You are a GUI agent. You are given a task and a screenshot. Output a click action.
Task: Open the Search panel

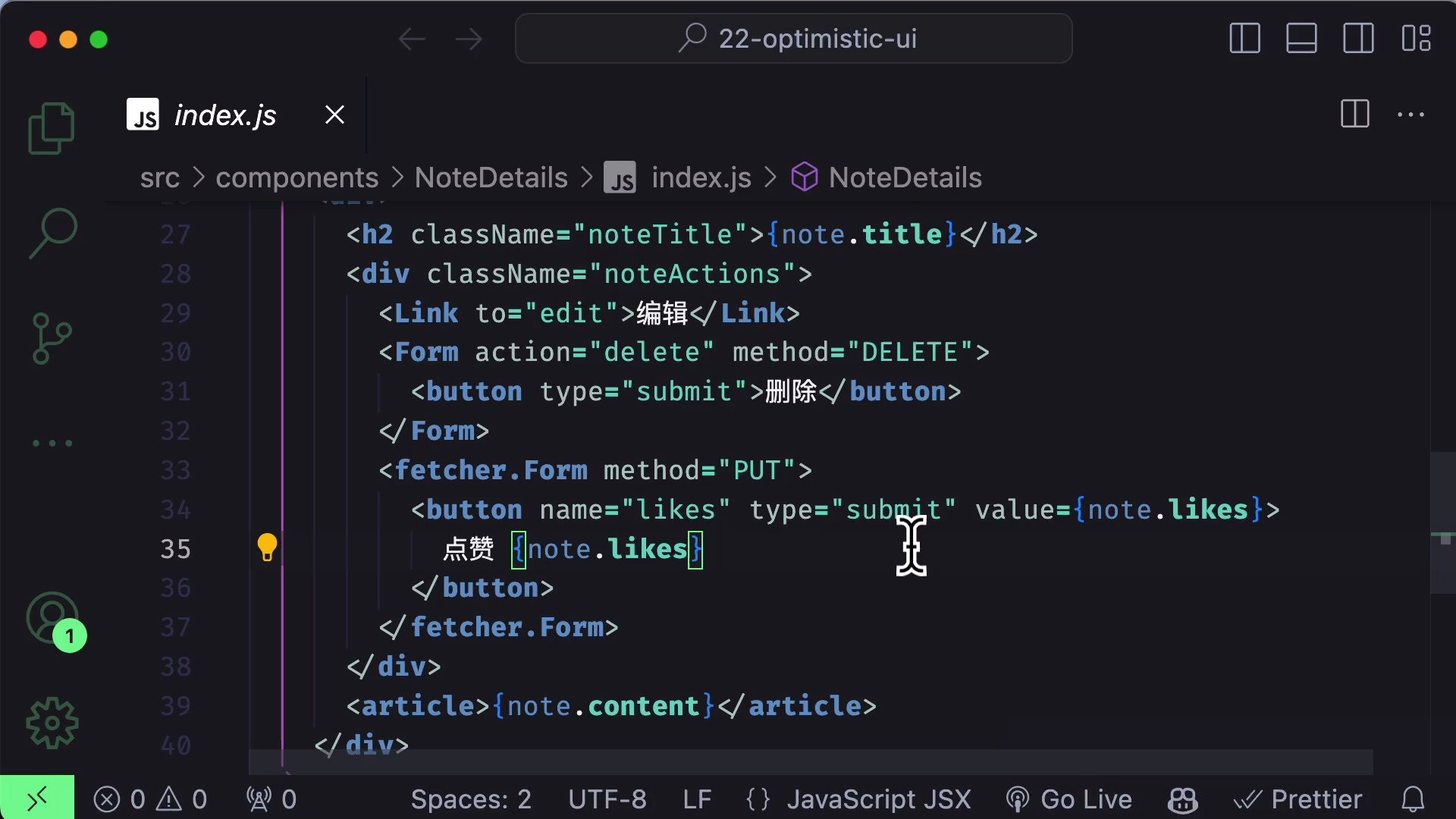(x=51, y=233)
